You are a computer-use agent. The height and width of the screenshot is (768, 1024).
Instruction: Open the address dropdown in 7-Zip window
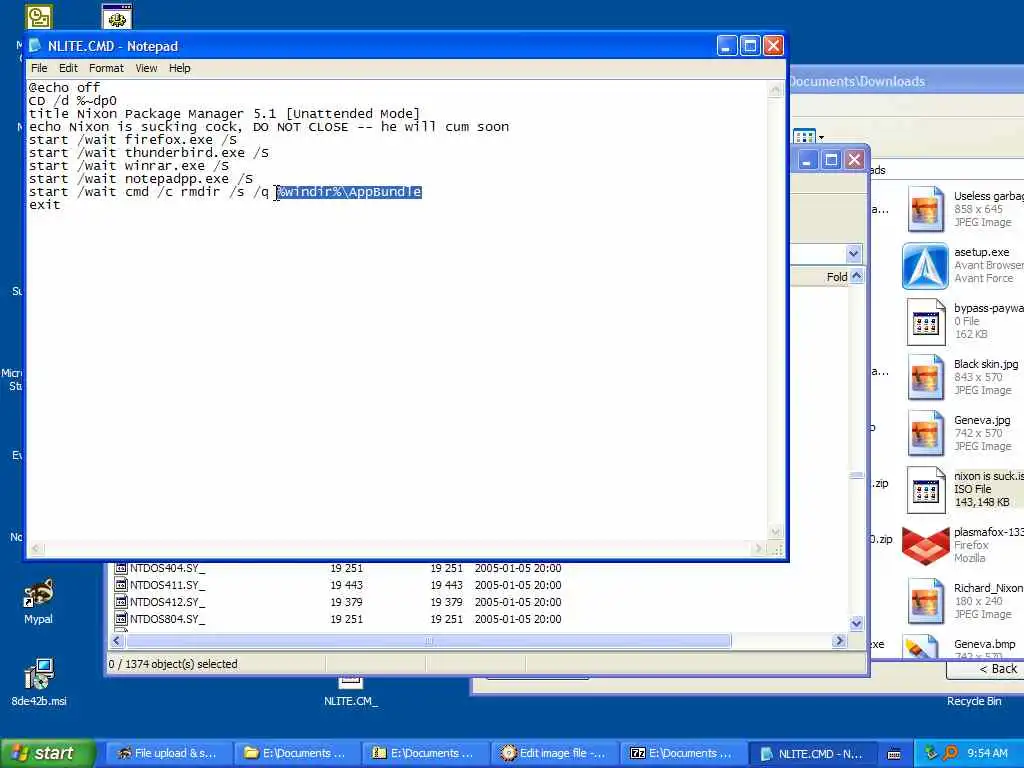(x=854, y=253)
